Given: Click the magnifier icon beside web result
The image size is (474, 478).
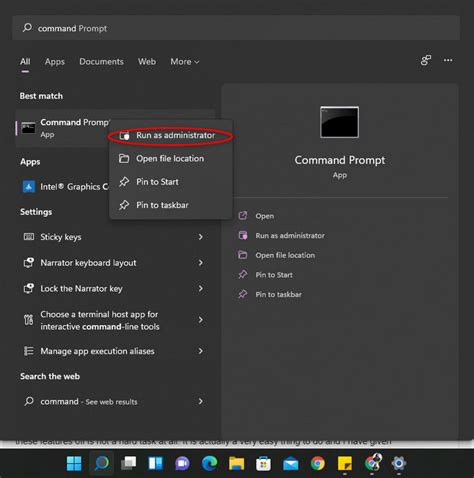Looking at the screenshot, I should click(x=29, y=401).
